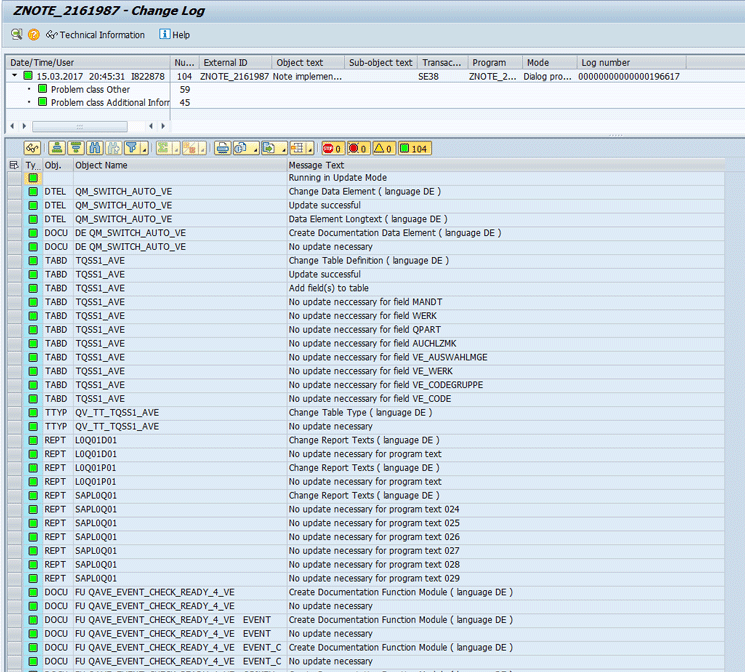This screenshot has height=672, width=745.
Task: Select Problem class Other tree entry
Action: (90, 89)
